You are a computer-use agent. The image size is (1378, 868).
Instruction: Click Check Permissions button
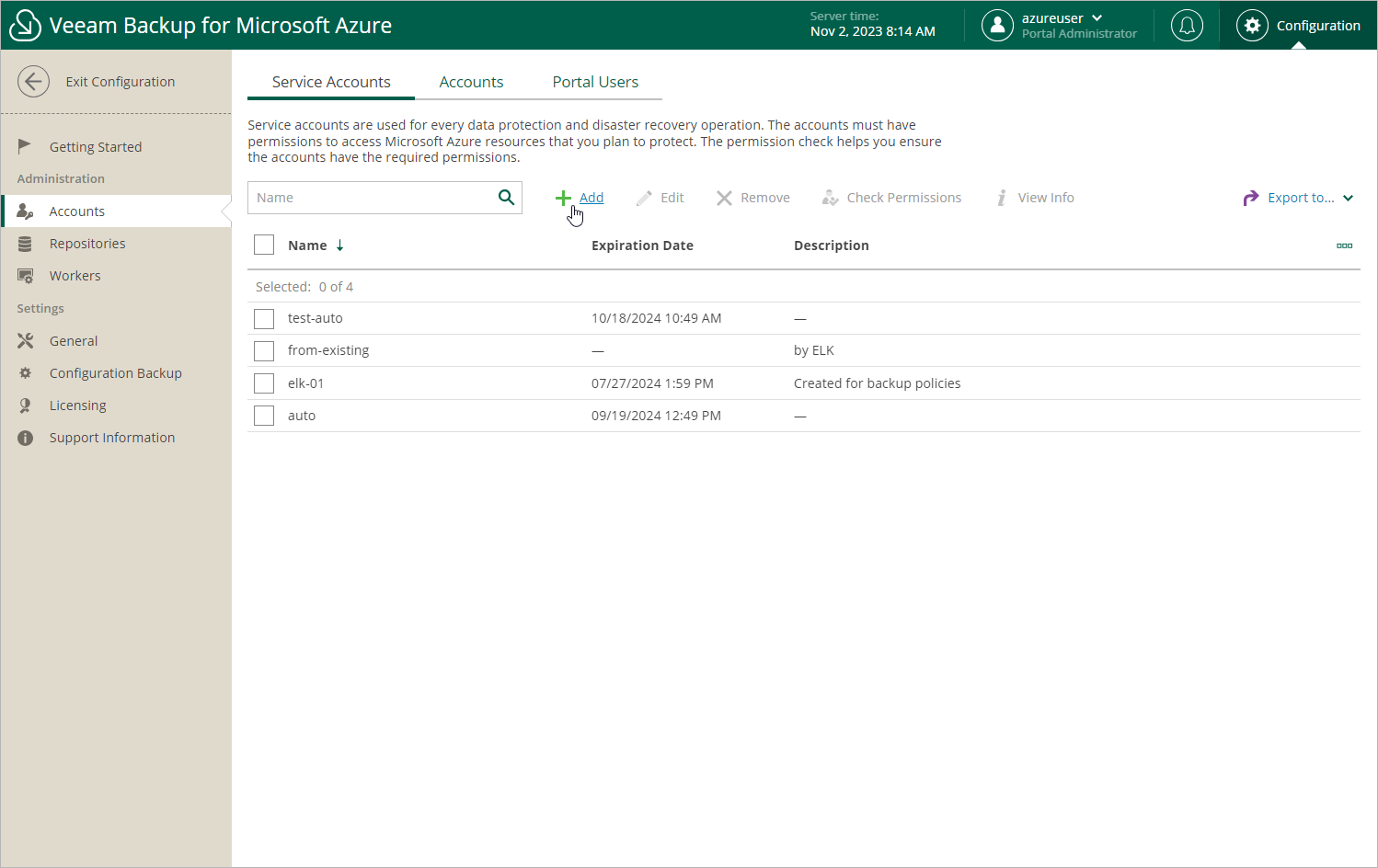[x=891, y=198]
